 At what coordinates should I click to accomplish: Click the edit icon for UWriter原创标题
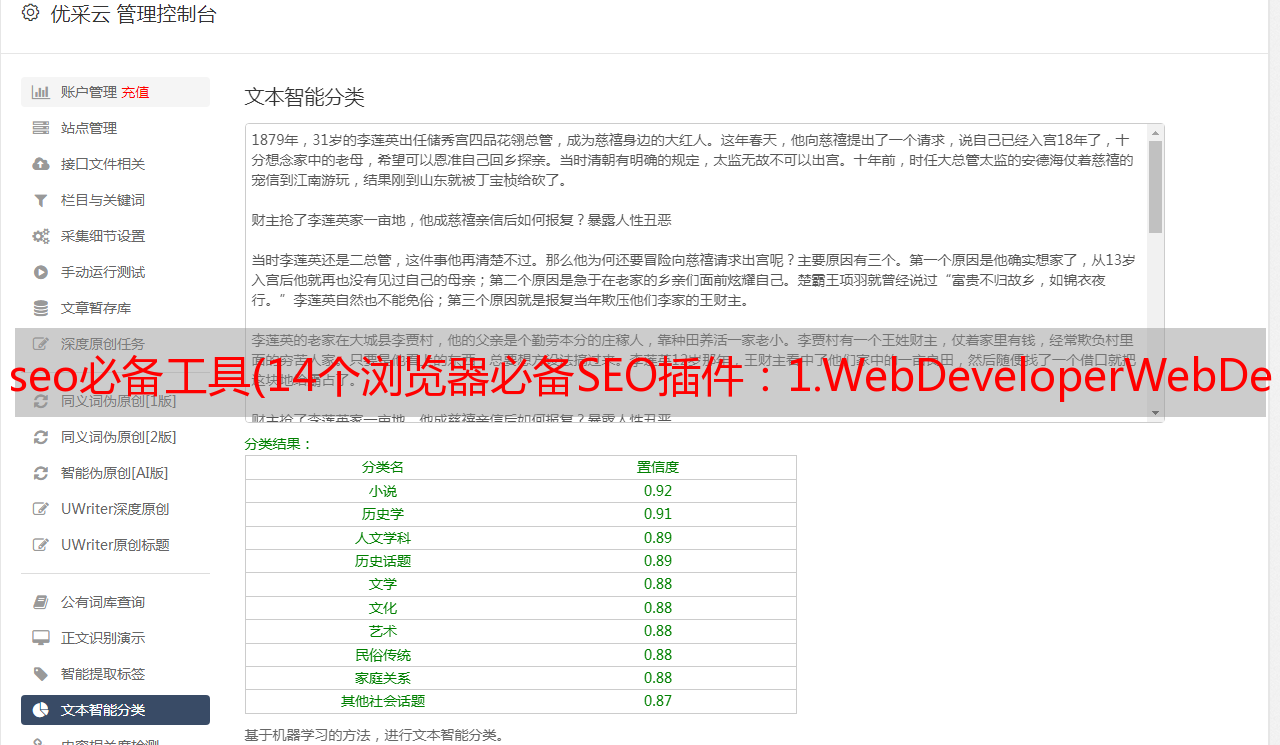point(41,545)
